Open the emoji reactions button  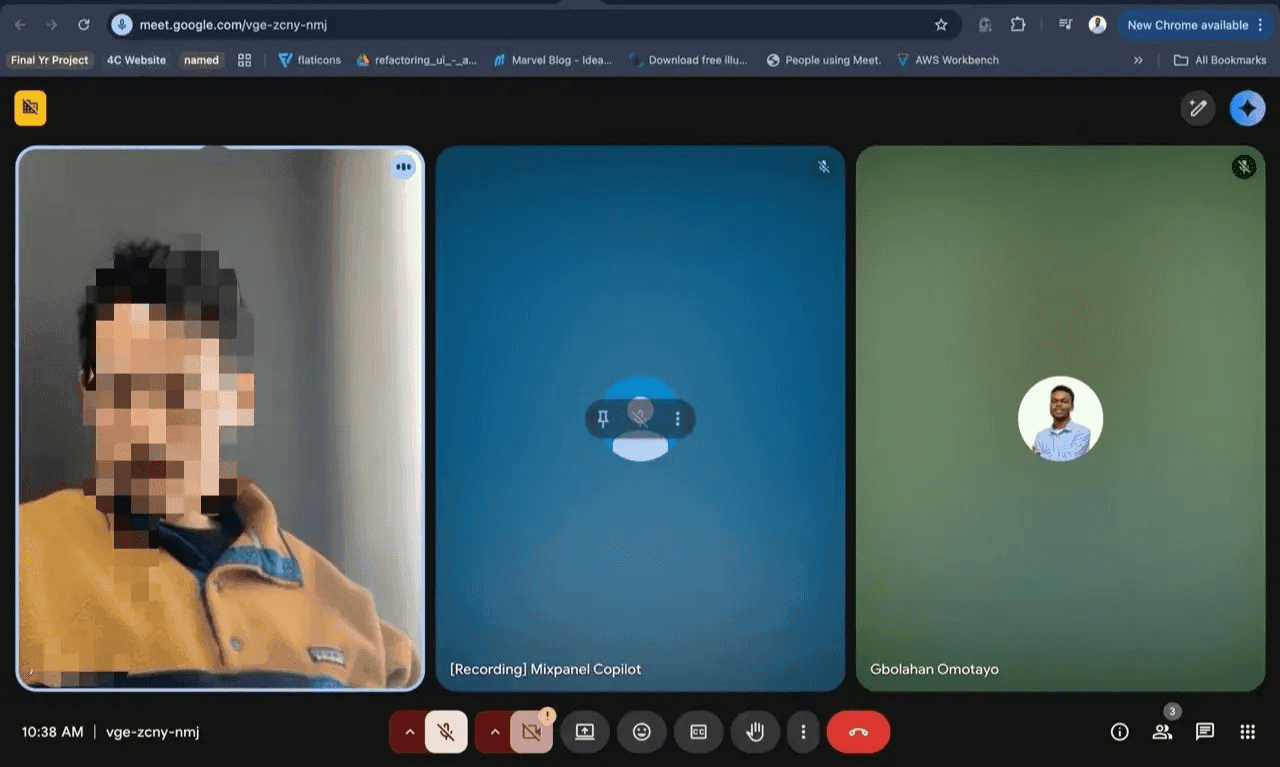[x=642, y=732]
